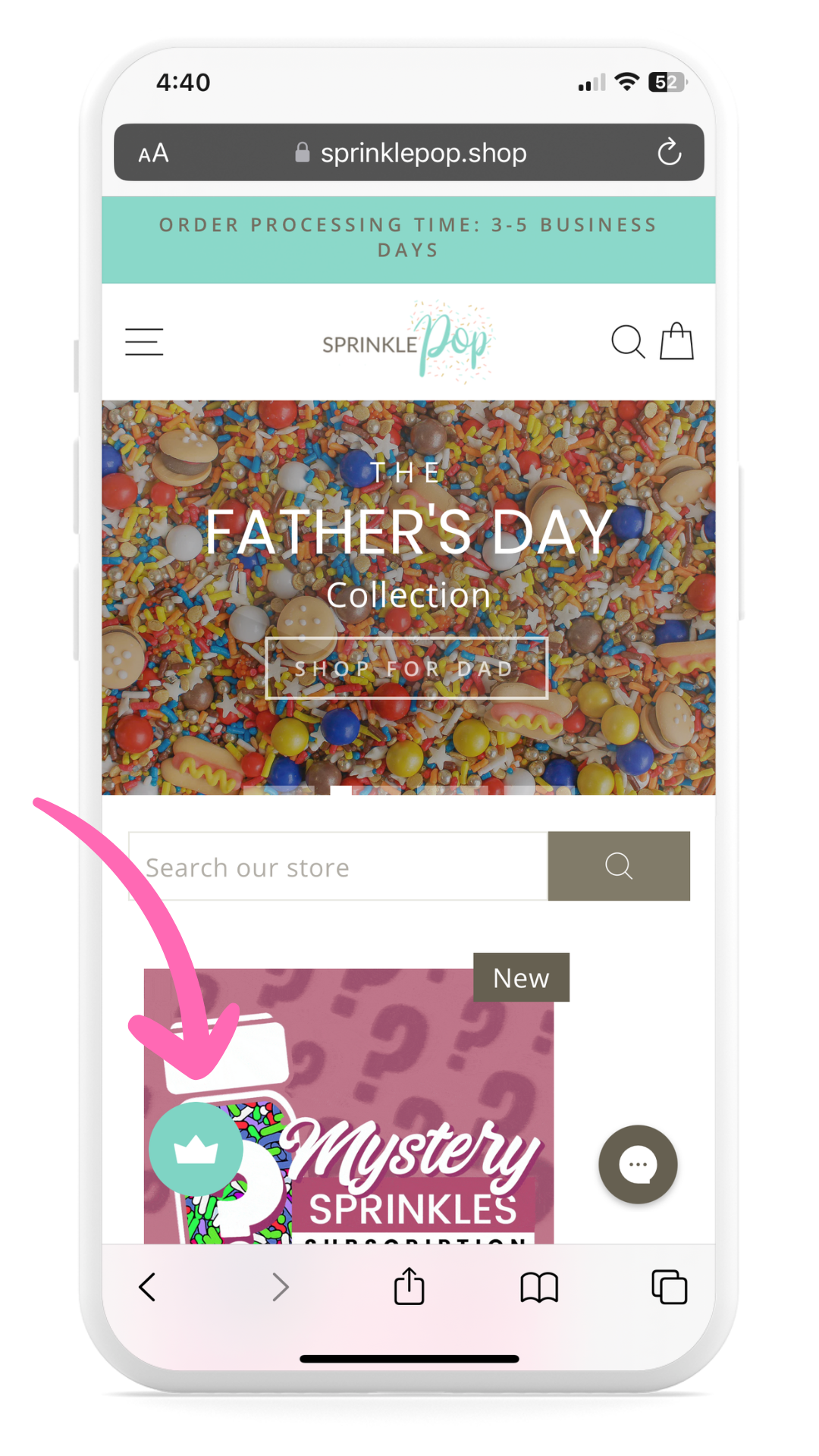The width and height of the screenshot is (819, 1456).
Task: Open the shopping bag cart
Action: pos(676,341)
